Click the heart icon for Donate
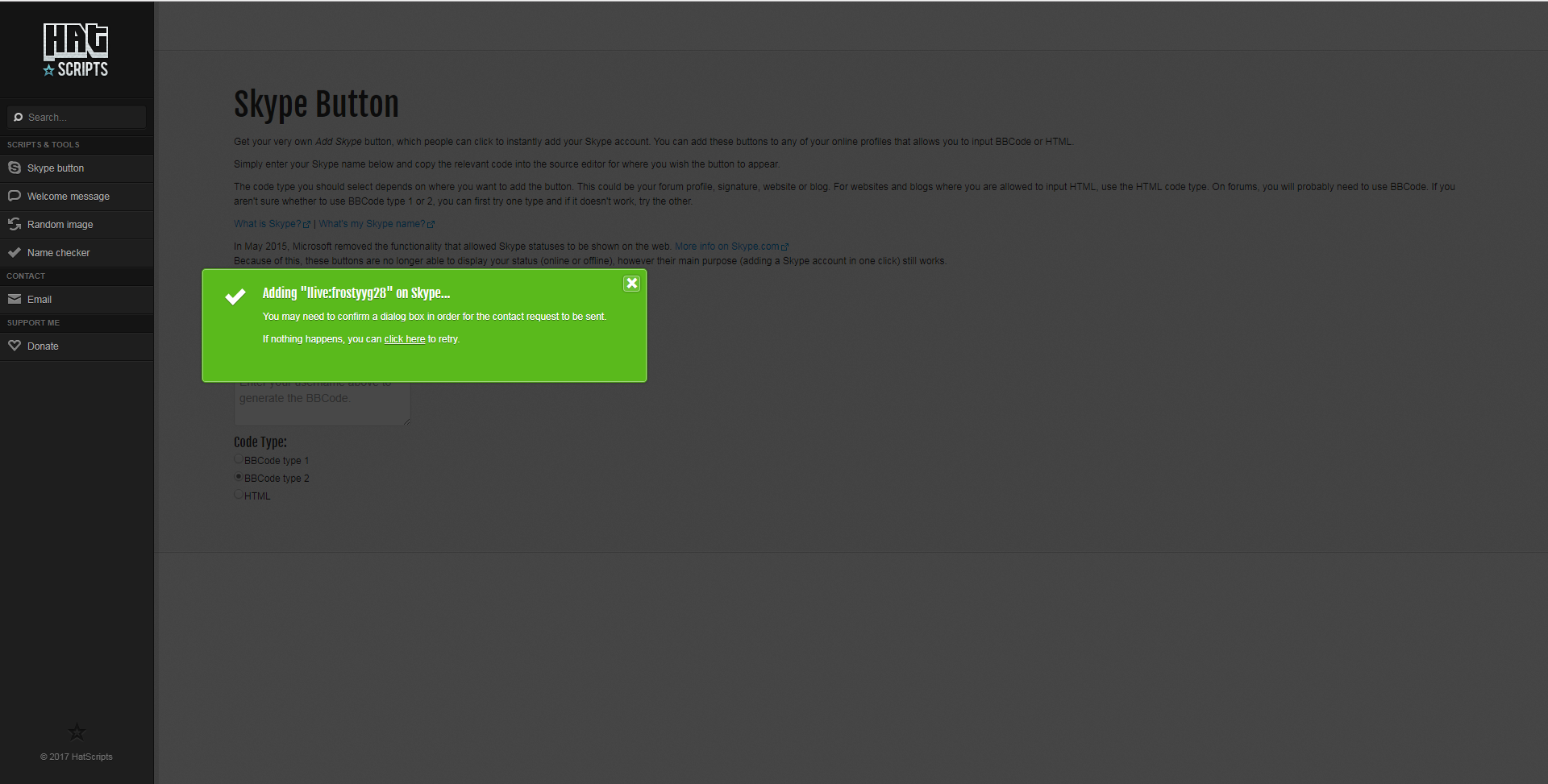 click(x=15, y=346)
